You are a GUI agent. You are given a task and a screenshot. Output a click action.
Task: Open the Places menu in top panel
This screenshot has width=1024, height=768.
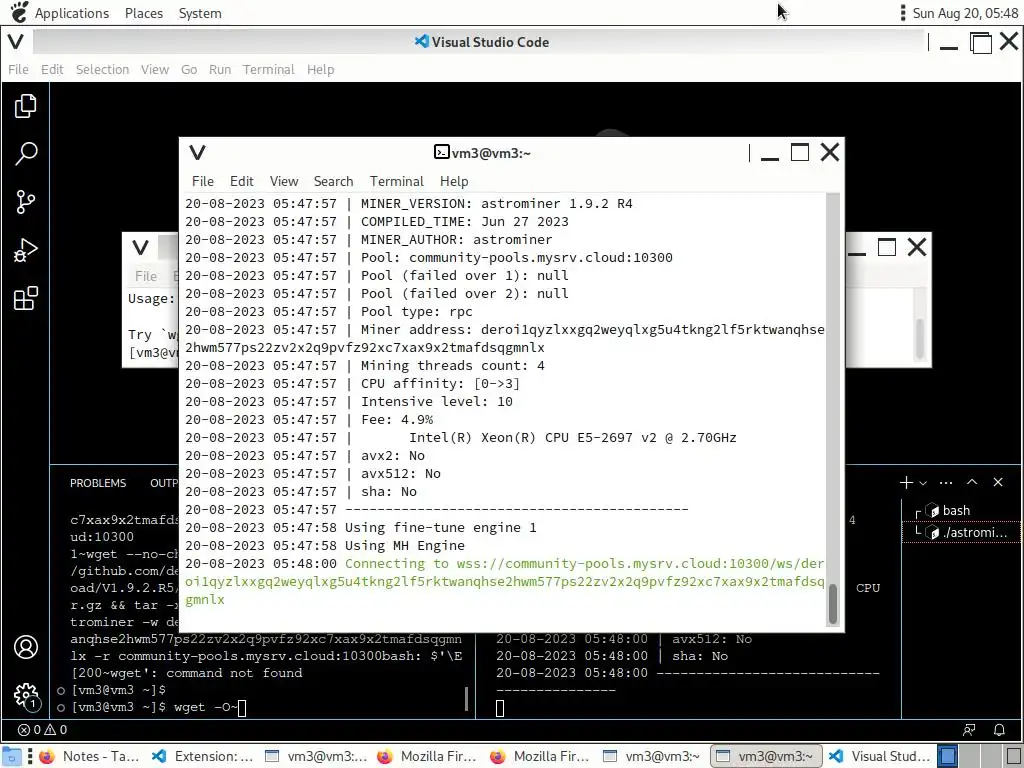[144, 13]
